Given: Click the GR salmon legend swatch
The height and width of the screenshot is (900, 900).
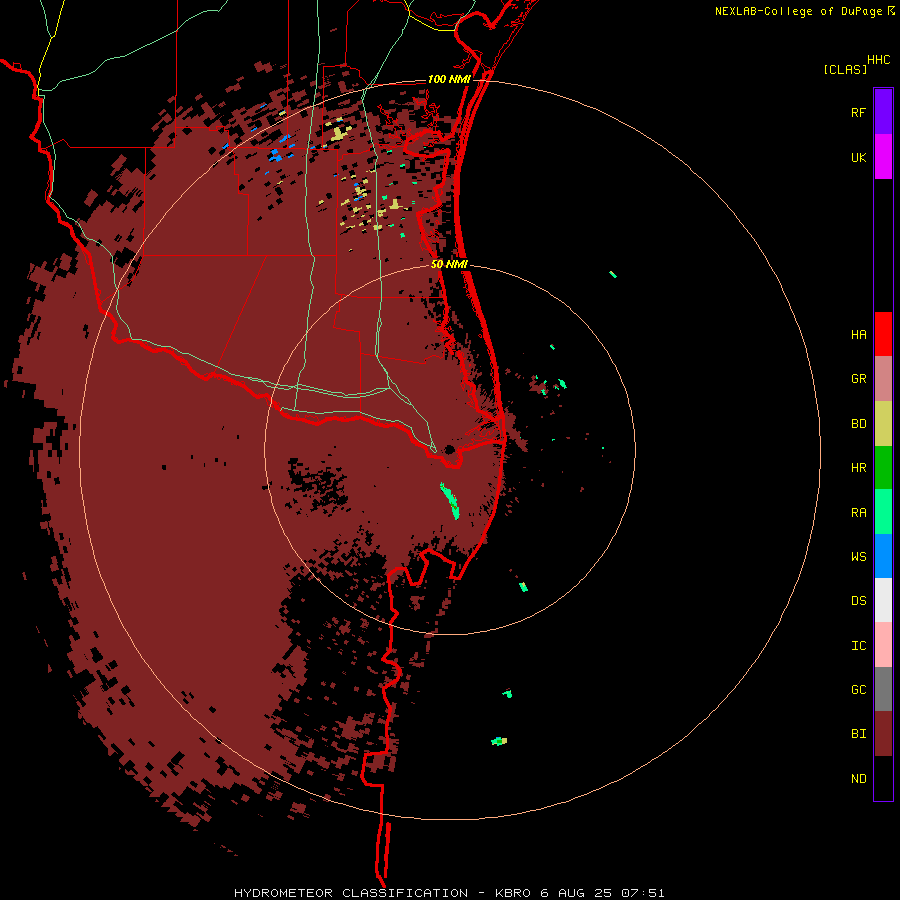Looking at the screenshot, I should (x=883, y=379).
